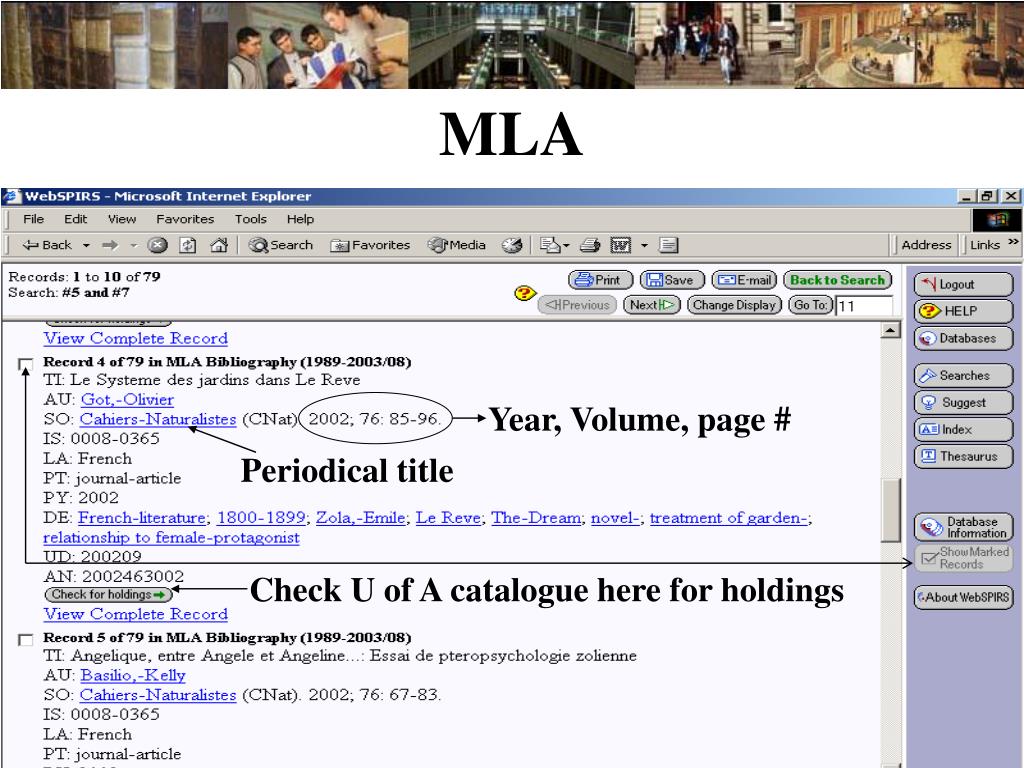
Task: Open the Tools menu
Action: [251, 219]
